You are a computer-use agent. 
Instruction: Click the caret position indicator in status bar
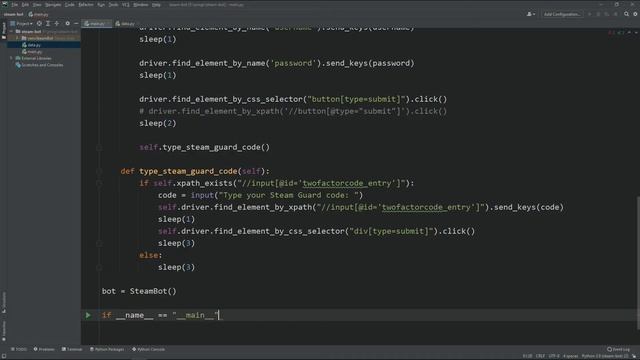tap(527, 356)
